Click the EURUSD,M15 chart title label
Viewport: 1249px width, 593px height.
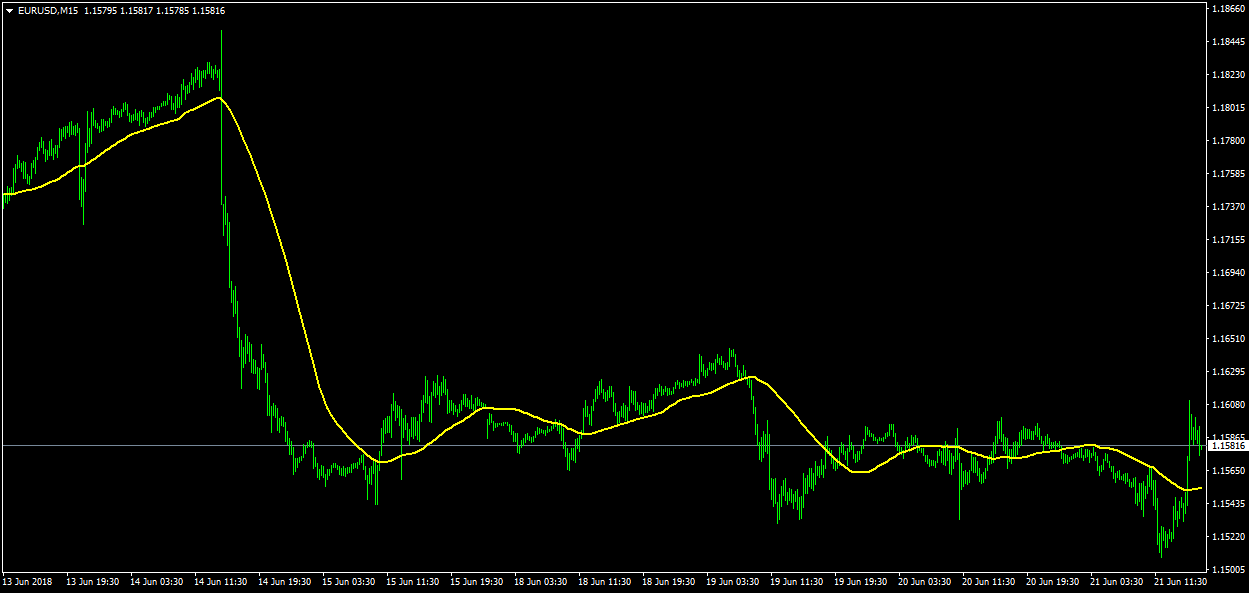tap(47, 11)
